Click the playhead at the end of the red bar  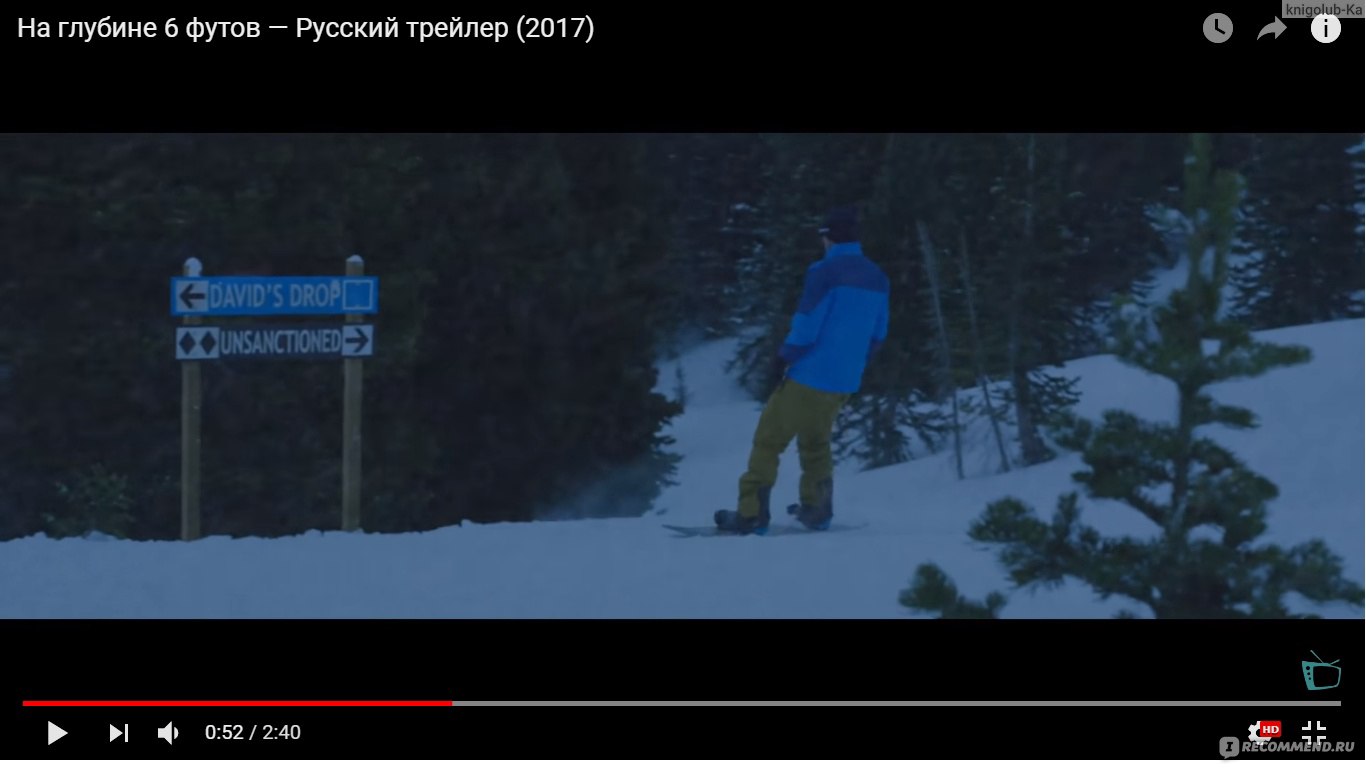[x=452, y=703]
